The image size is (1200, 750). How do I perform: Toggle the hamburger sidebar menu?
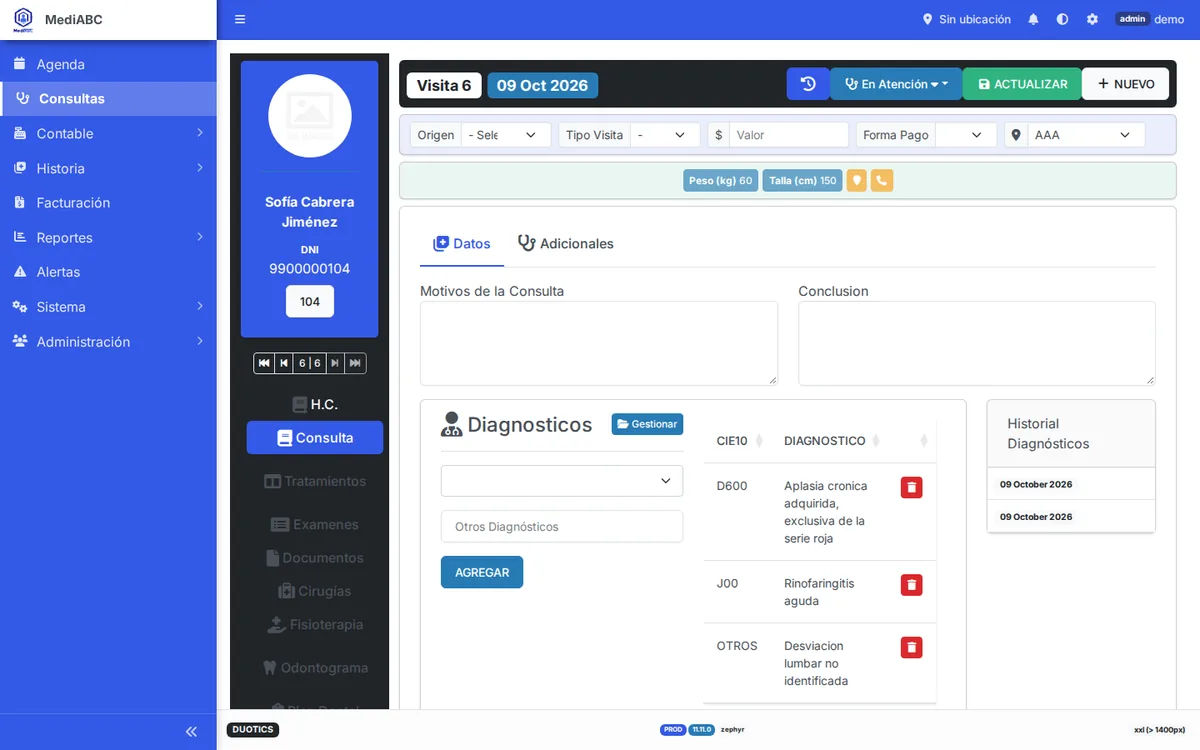pos(240,19)
